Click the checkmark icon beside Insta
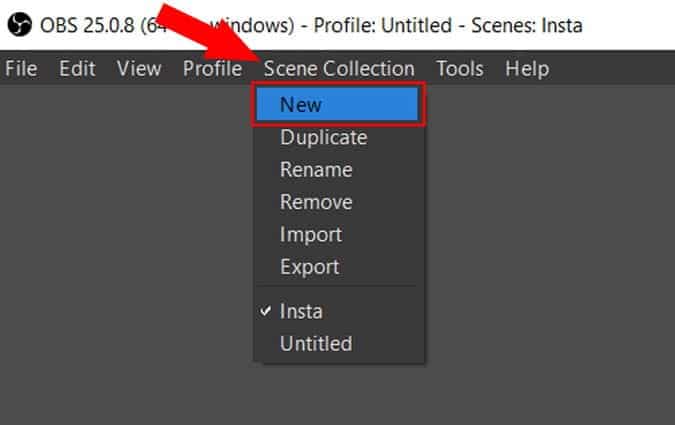This screenshot has width=675, height=425. pyautogui.click(x=266, y=310)
